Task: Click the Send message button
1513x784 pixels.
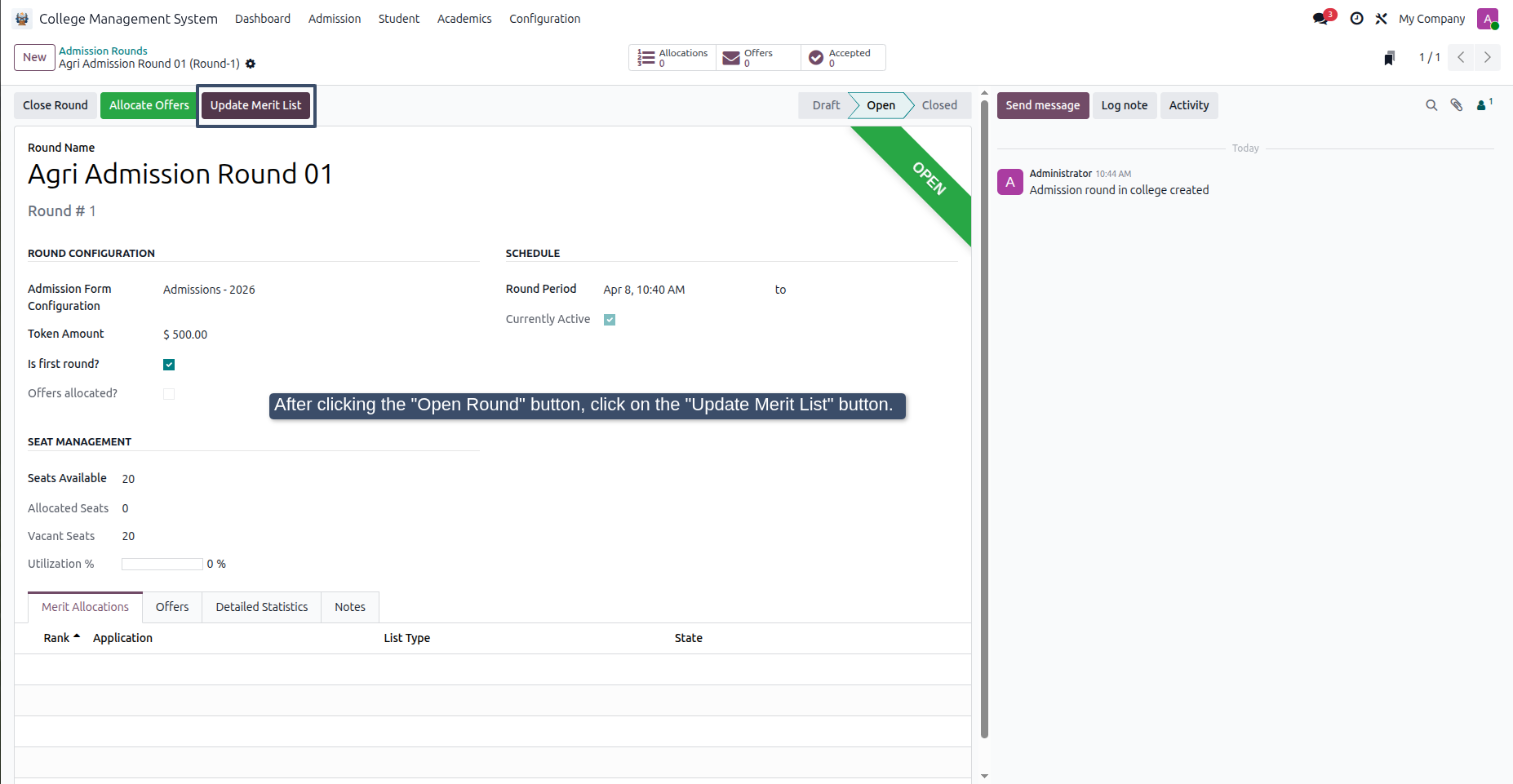Action: pyautogui.click(x=1043, y=105)
